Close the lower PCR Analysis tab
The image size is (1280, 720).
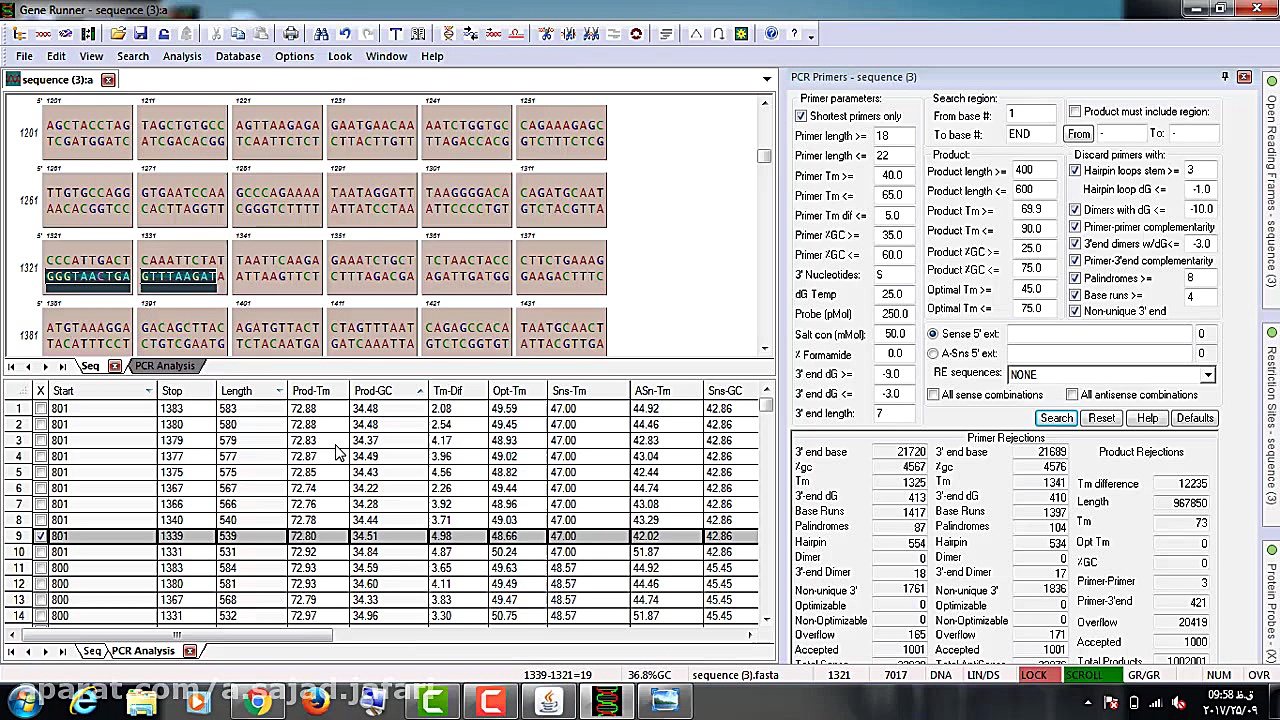click(x=189, y=651)
